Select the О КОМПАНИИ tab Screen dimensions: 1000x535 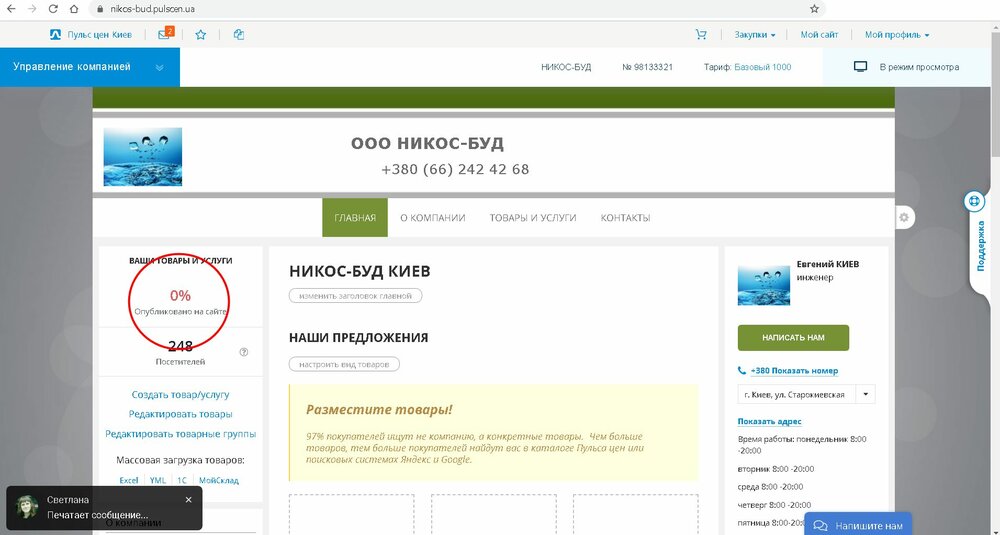[x=432, y=217]
